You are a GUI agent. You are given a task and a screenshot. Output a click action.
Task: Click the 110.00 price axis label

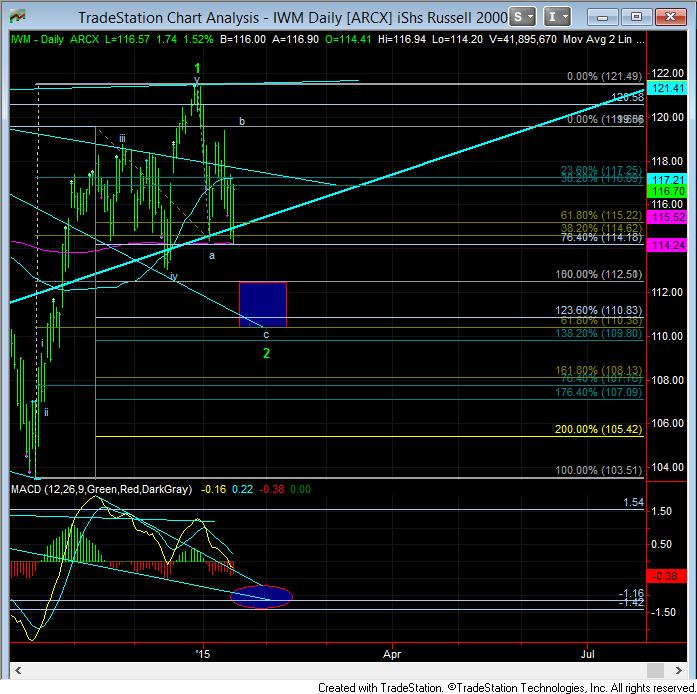(668, 336)
